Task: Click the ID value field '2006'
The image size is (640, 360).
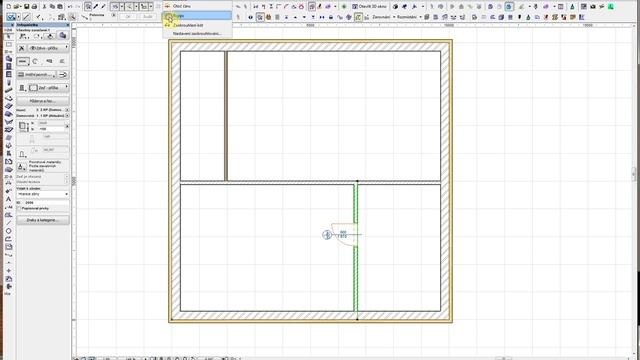Action: 46,202
